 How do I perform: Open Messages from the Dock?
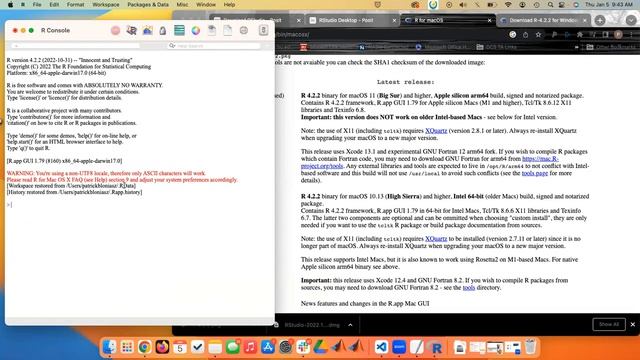click(x=233, y=347)
